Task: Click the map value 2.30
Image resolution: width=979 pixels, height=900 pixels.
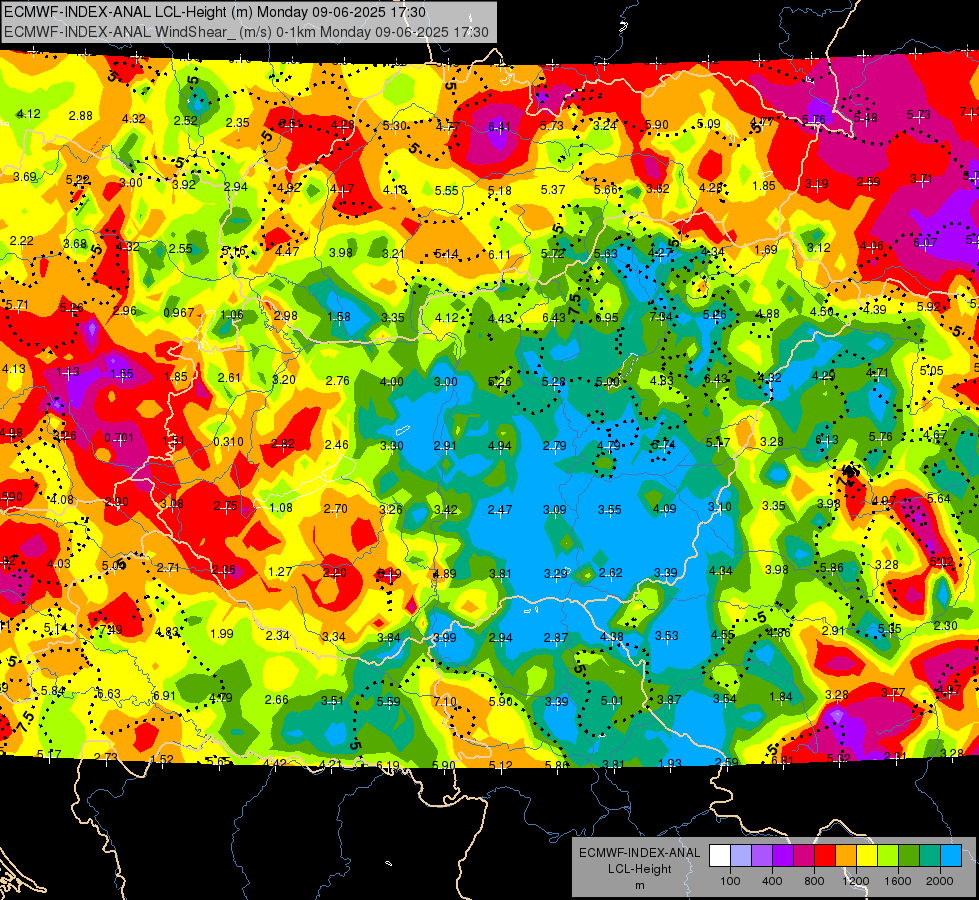Action: pyautogui.click(x=945, y=625)
